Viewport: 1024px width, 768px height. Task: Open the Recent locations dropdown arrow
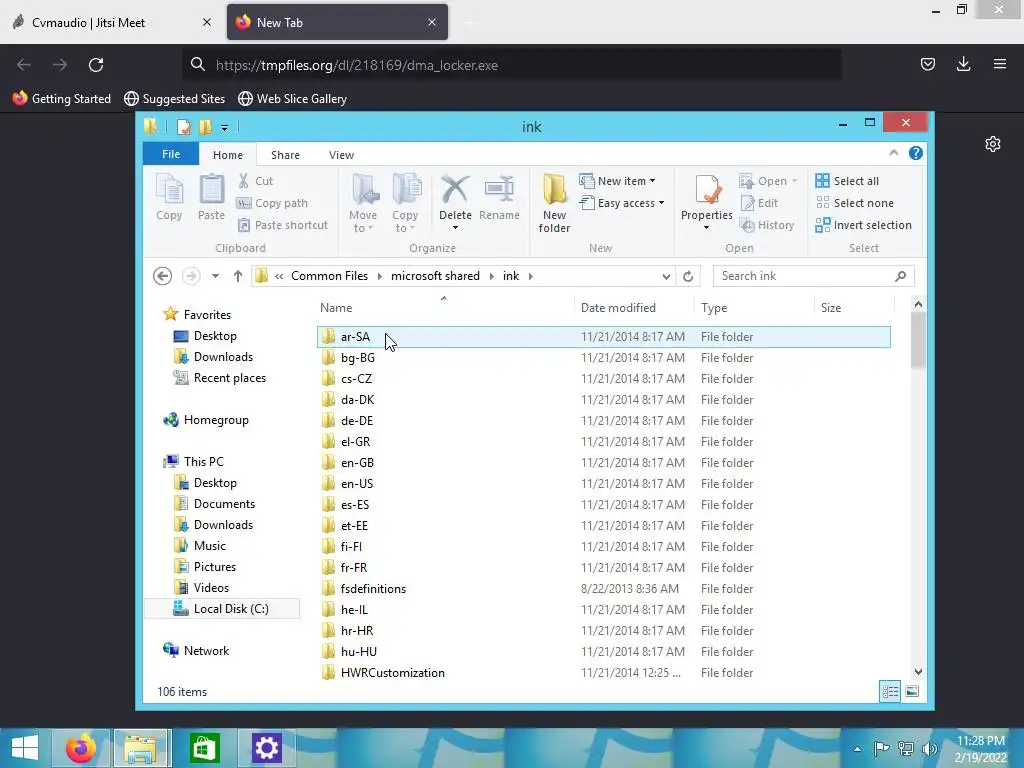pyautogui.click(x=215, y=276)
